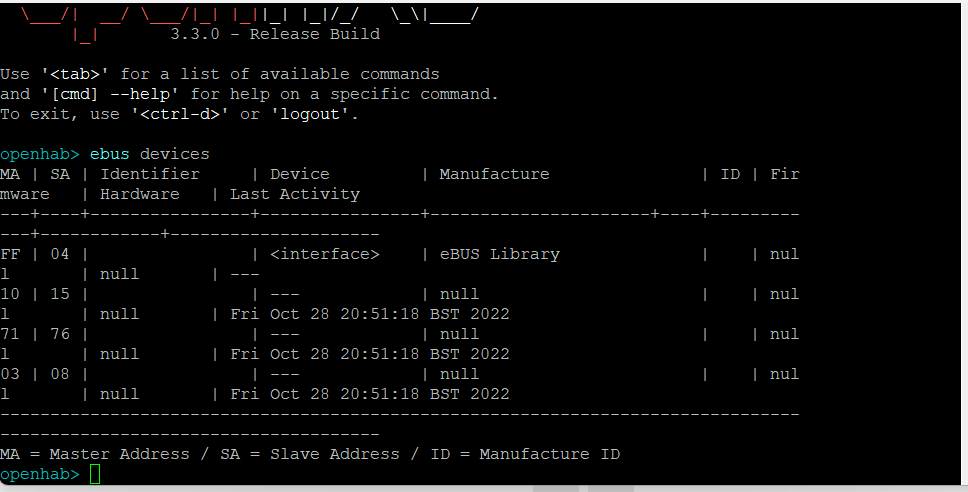968x492 pixels.
Task: Click the 'Hardware' column header
Action: [140, 194]
